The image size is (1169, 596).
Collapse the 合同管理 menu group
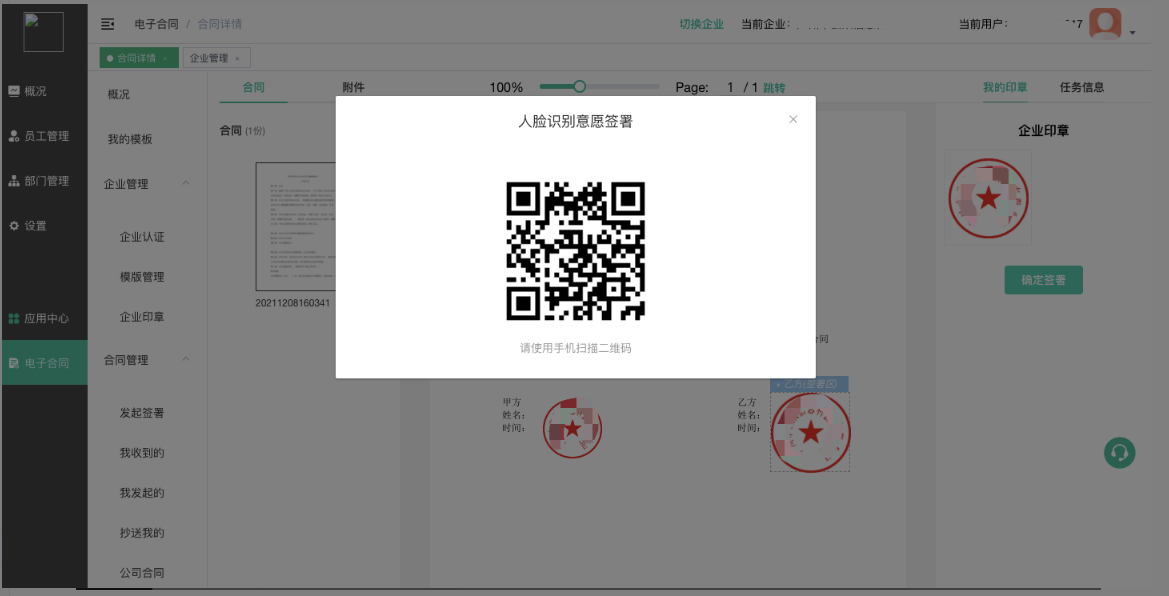click(x=186, y=360)
